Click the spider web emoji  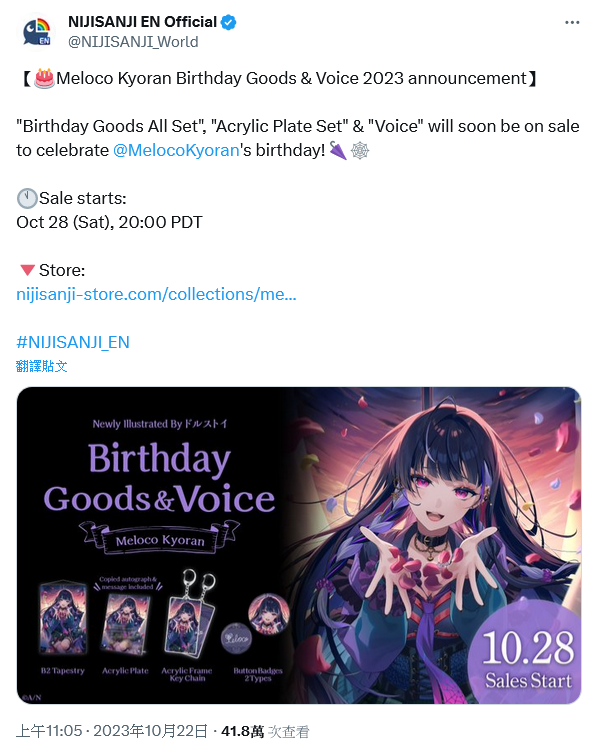coord(360,150)
